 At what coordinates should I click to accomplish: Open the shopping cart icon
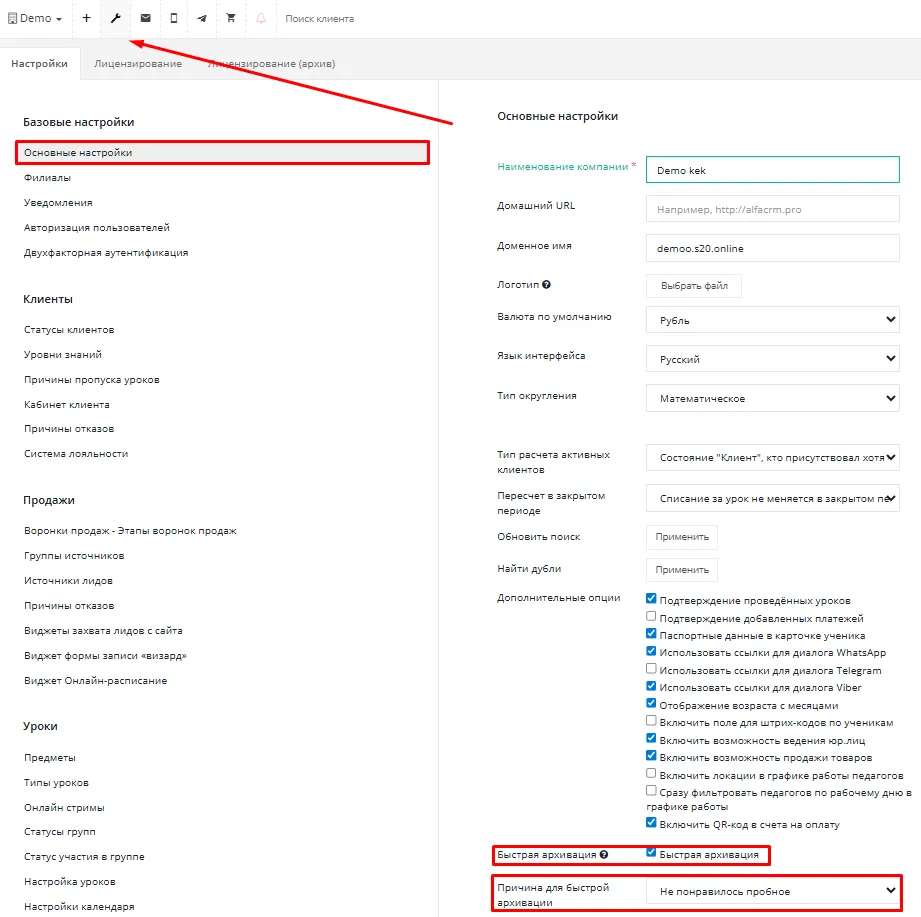(231, 18)
